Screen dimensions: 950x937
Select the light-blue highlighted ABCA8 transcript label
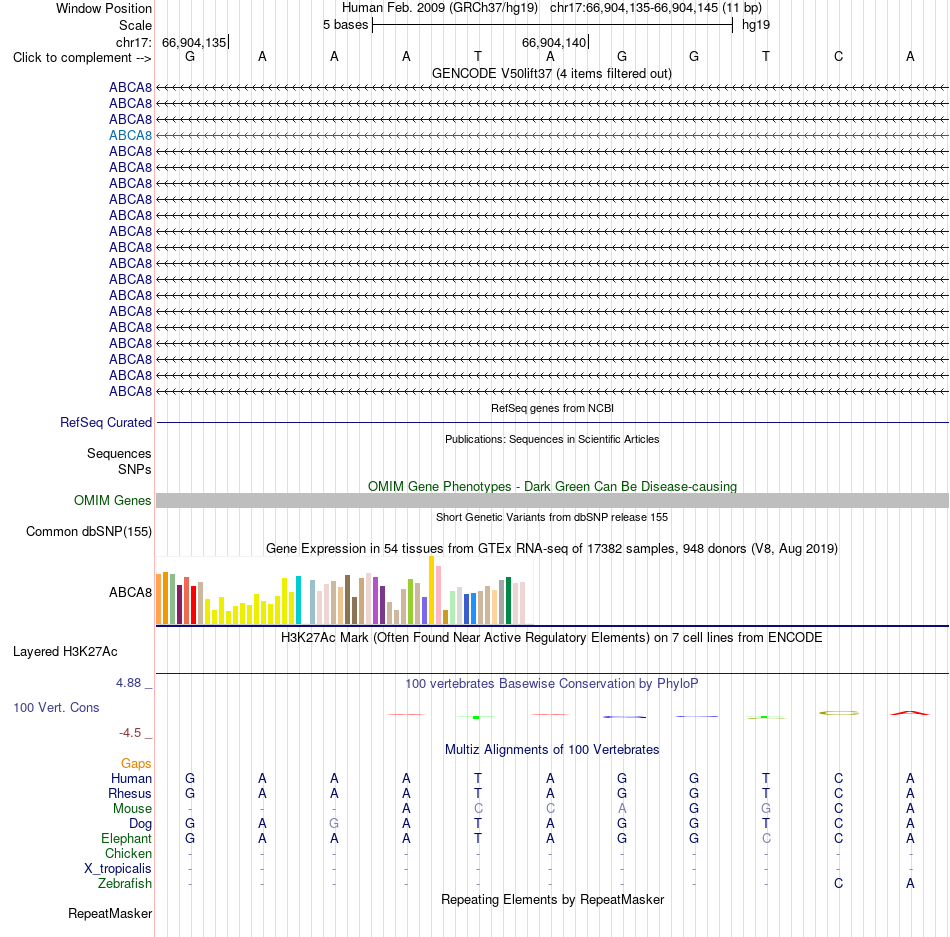(x=130, y=136)
